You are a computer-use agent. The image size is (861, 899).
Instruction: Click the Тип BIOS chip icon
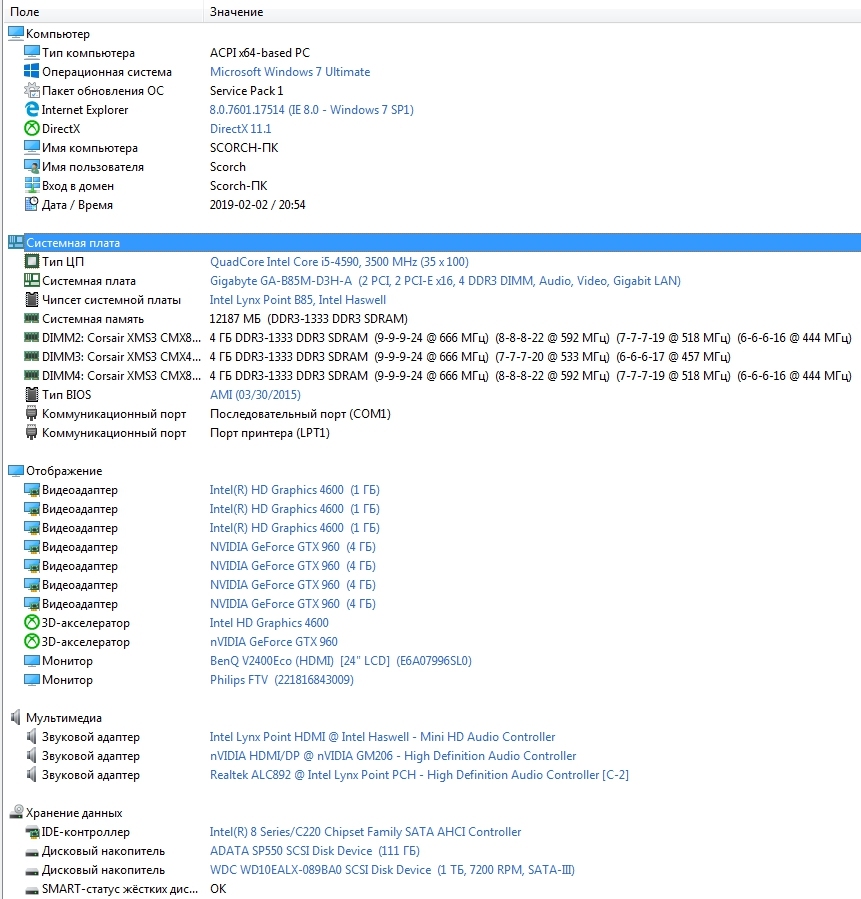[32, 394]
